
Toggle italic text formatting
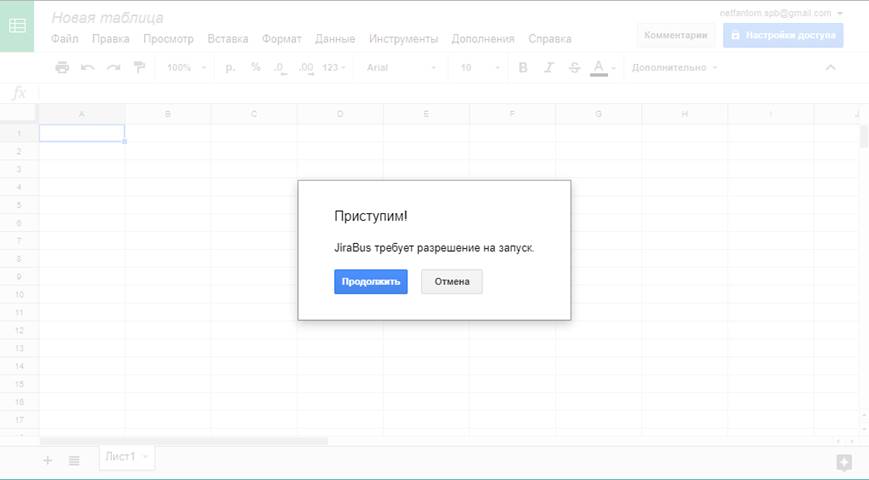point(548,68)
